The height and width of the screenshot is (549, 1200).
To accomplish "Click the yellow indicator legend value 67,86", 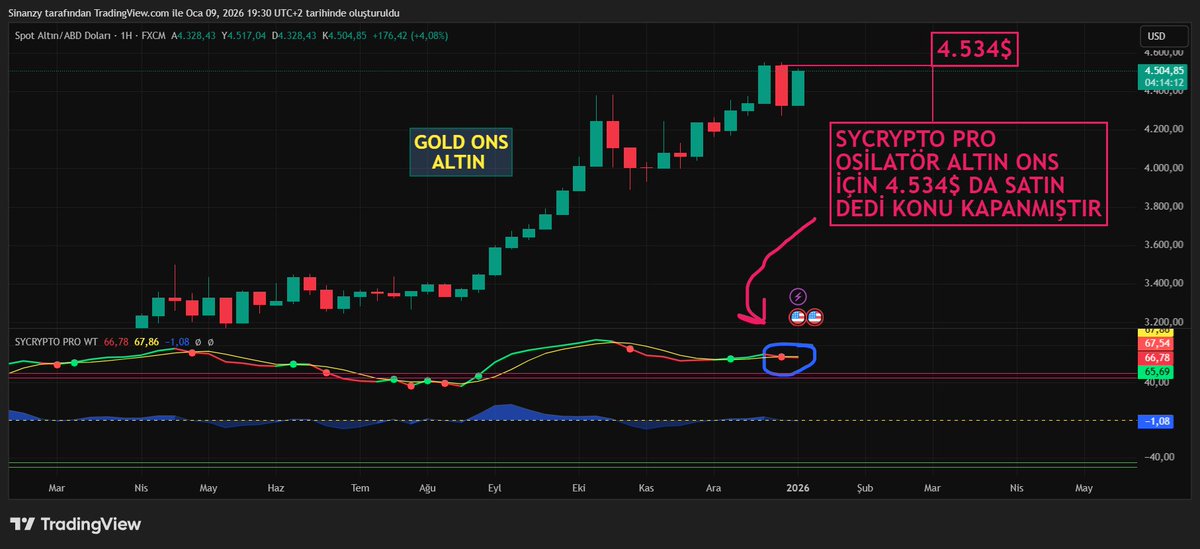I will pyautogui.click(x=146, y=341).
